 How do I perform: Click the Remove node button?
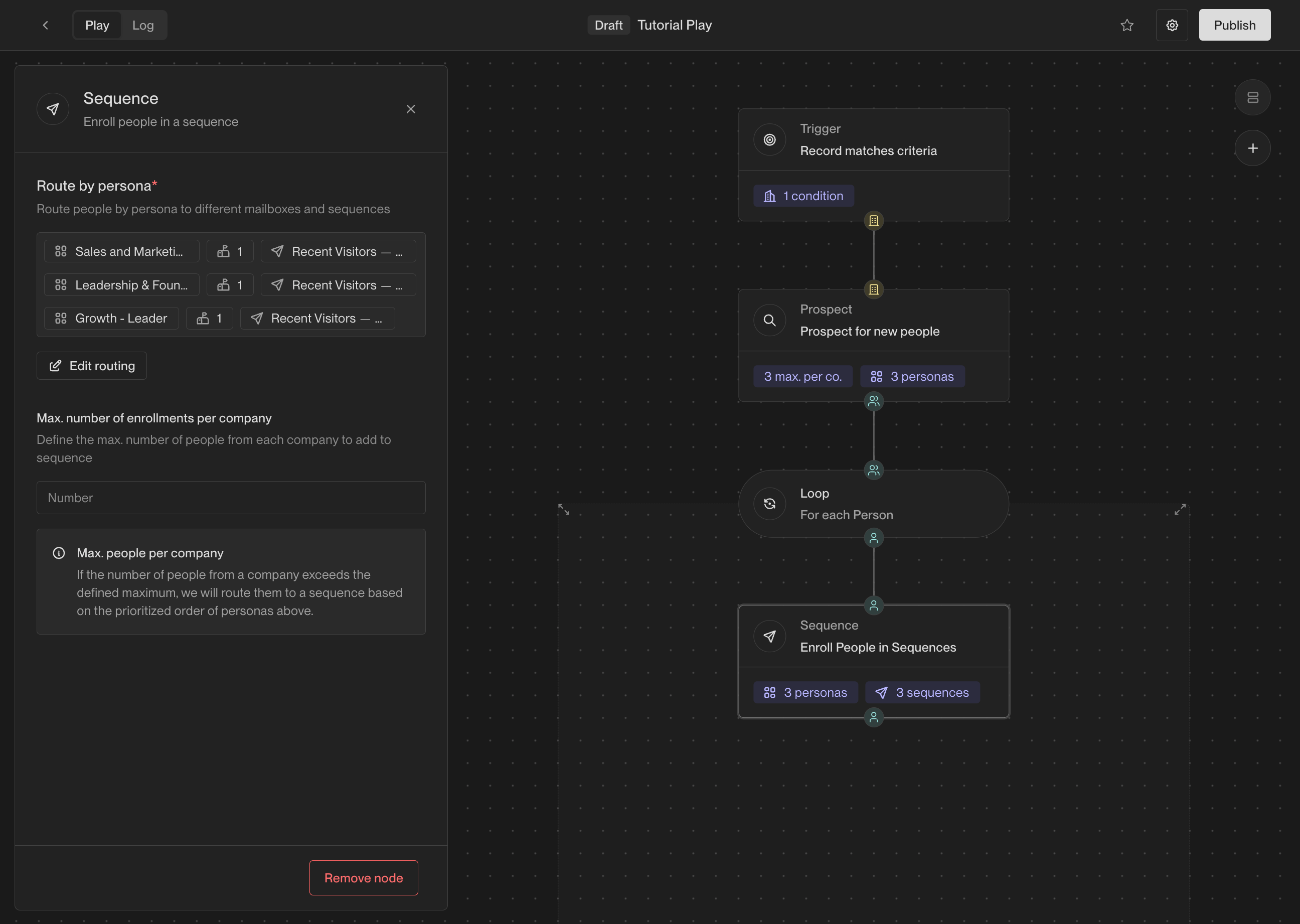click(363, 877)
